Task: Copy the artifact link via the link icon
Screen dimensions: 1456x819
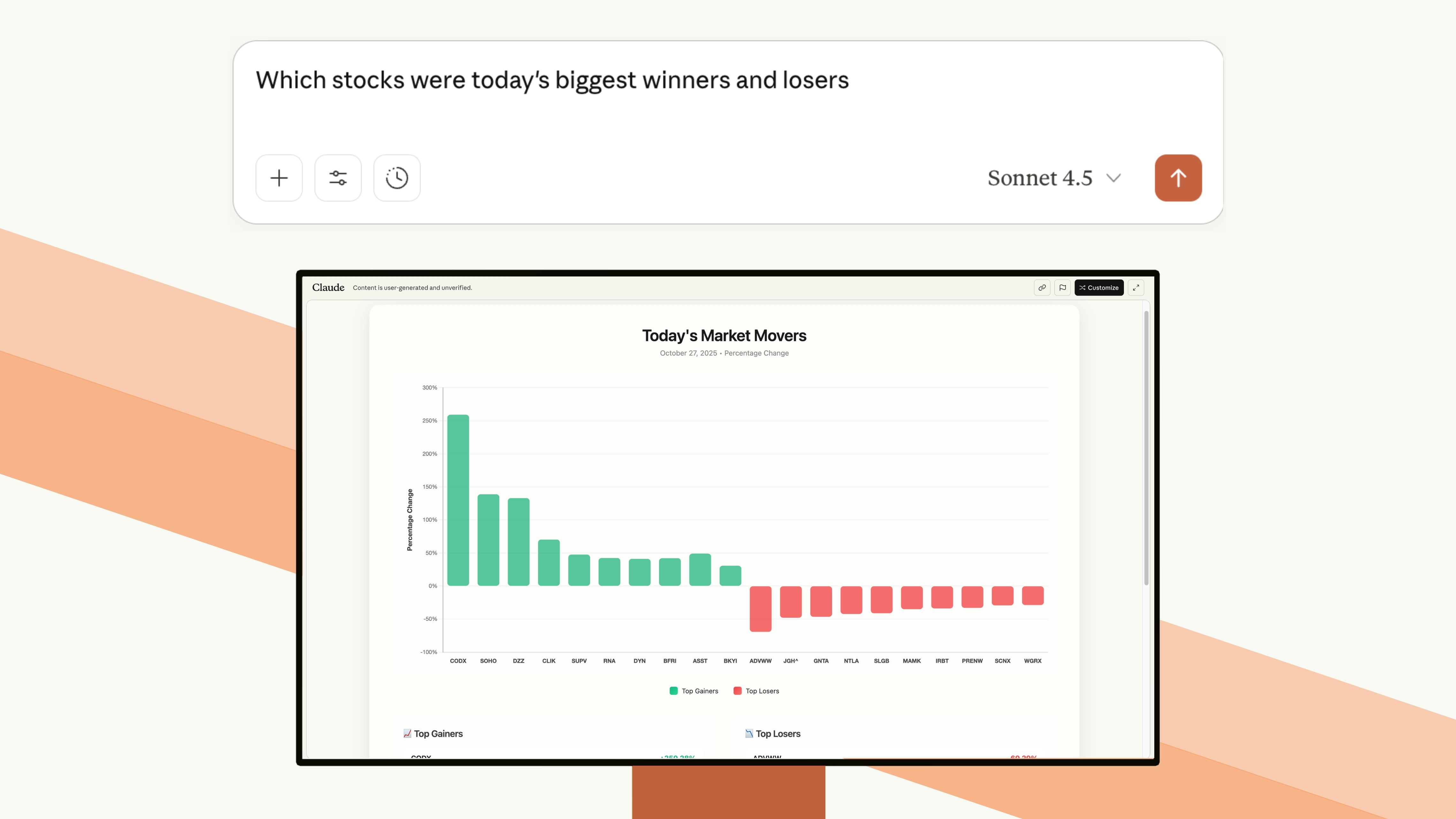Action: coord(1042,288)
